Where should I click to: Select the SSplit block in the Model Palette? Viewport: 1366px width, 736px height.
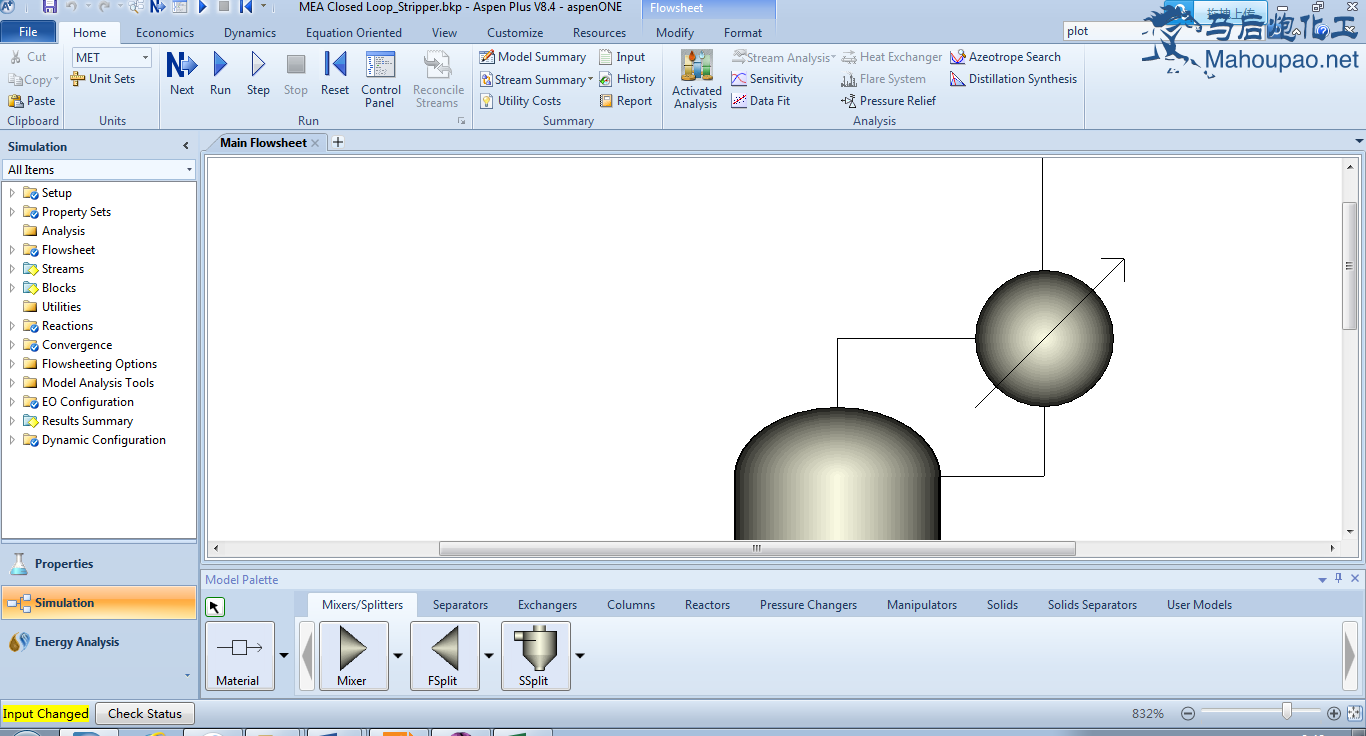[x=535, y=655]
